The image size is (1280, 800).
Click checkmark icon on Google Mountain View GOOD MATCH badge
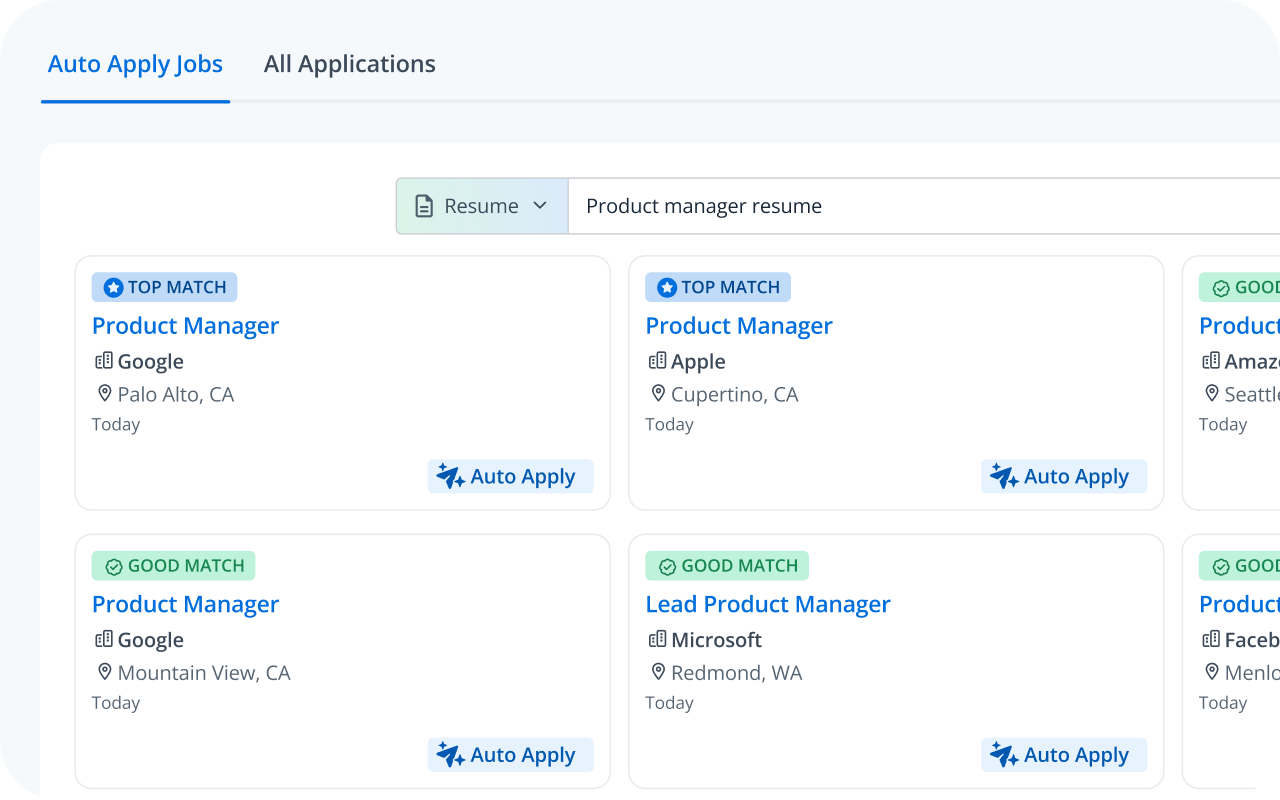coord(114,567)
